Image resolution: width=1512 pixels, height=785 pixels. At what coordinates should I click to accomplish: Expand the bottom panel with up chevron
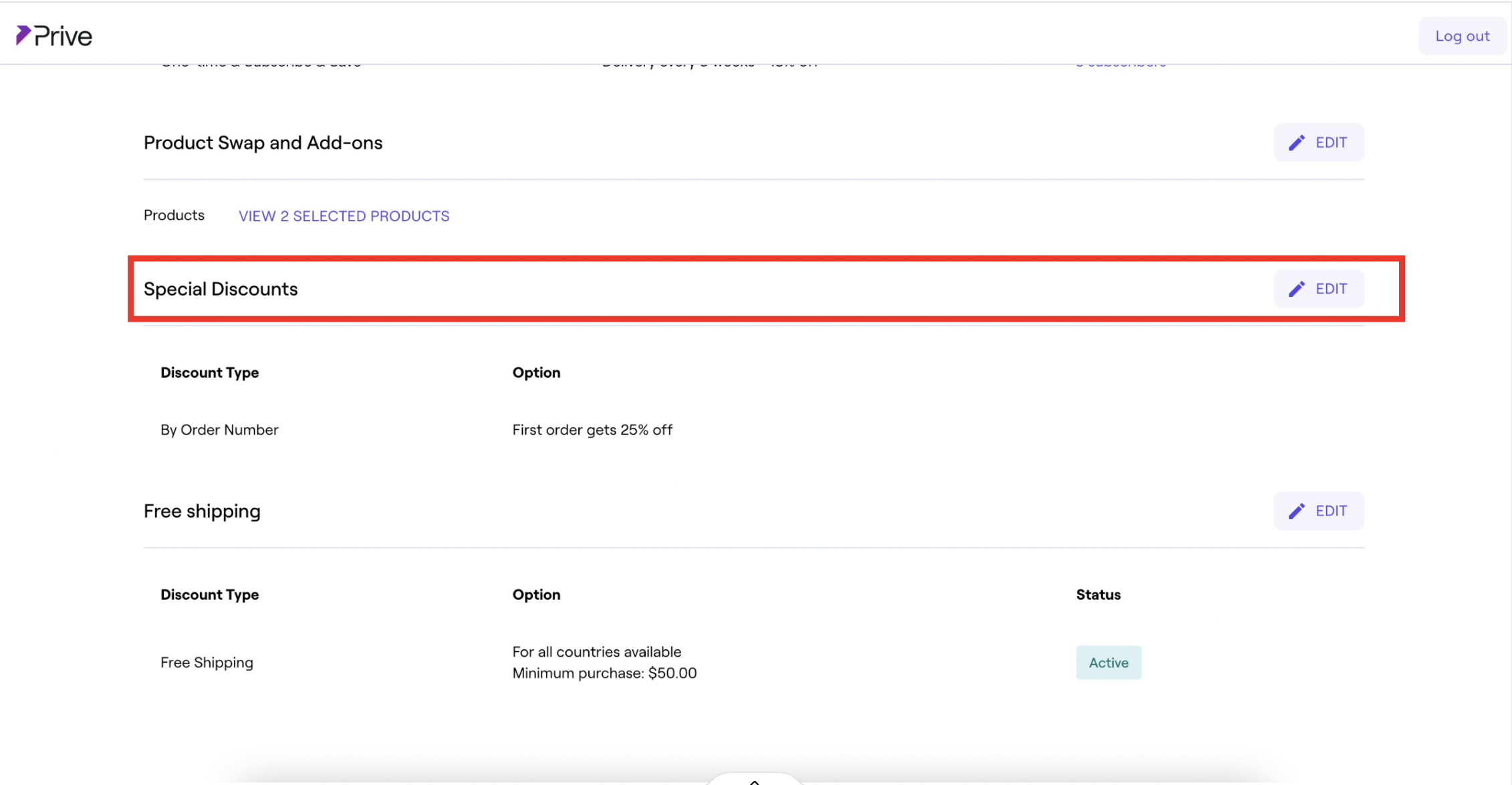(x=754, y=780)
